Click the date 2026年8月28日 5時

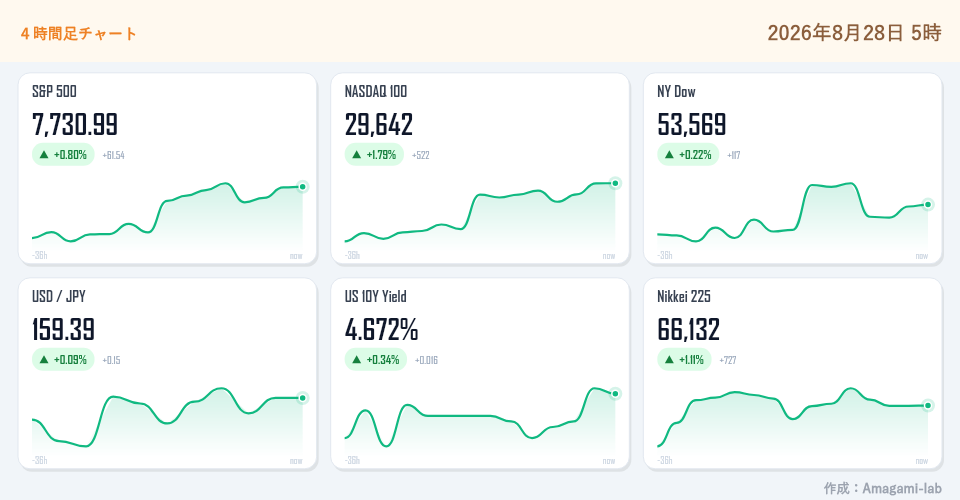coord(854,32)
